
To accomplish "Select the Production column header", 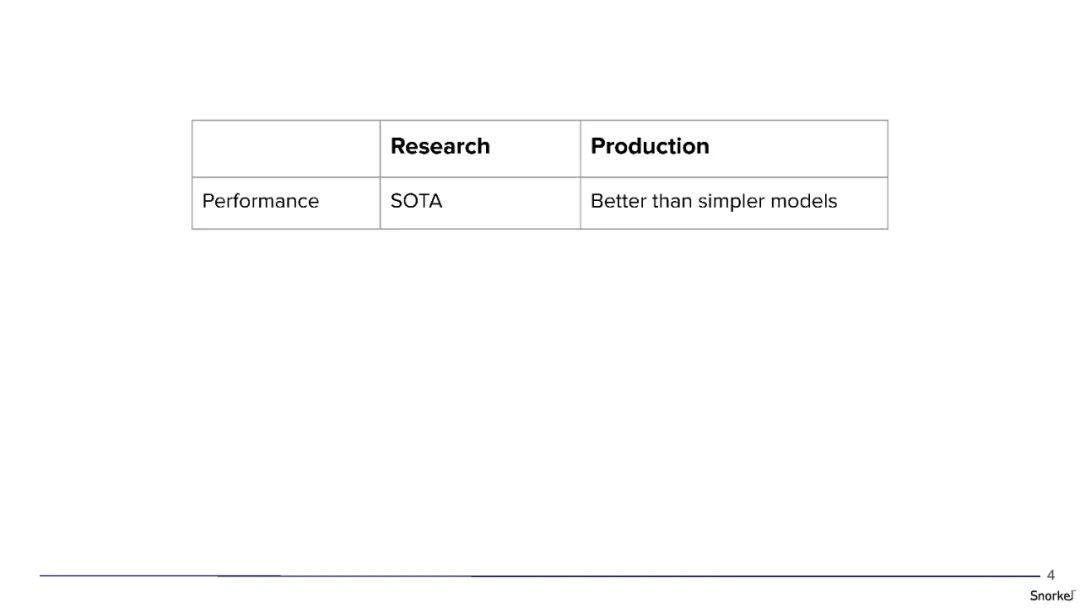I will tap(650, 146).
